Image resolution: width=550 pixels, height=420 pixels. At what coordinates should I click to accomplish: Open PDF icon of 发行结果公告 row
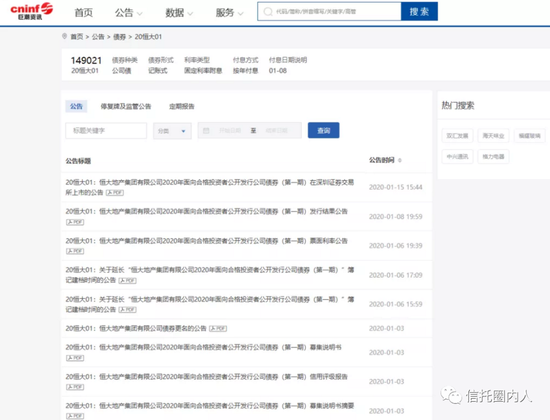[75, 222]
